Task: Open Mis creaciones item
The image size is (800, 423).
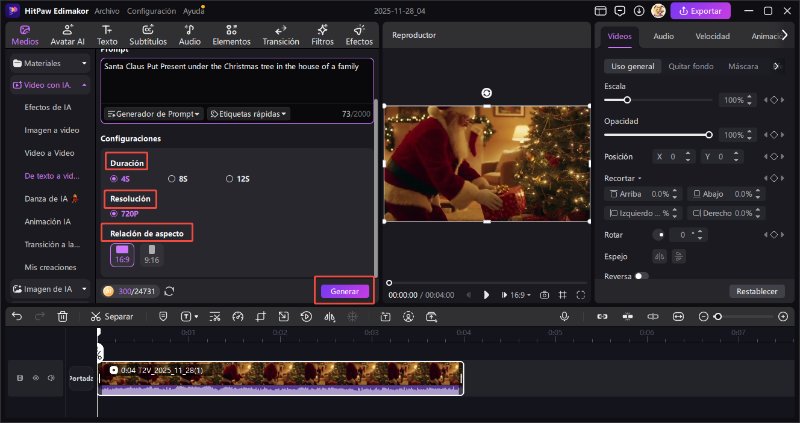Action: [x=50, y=267]
